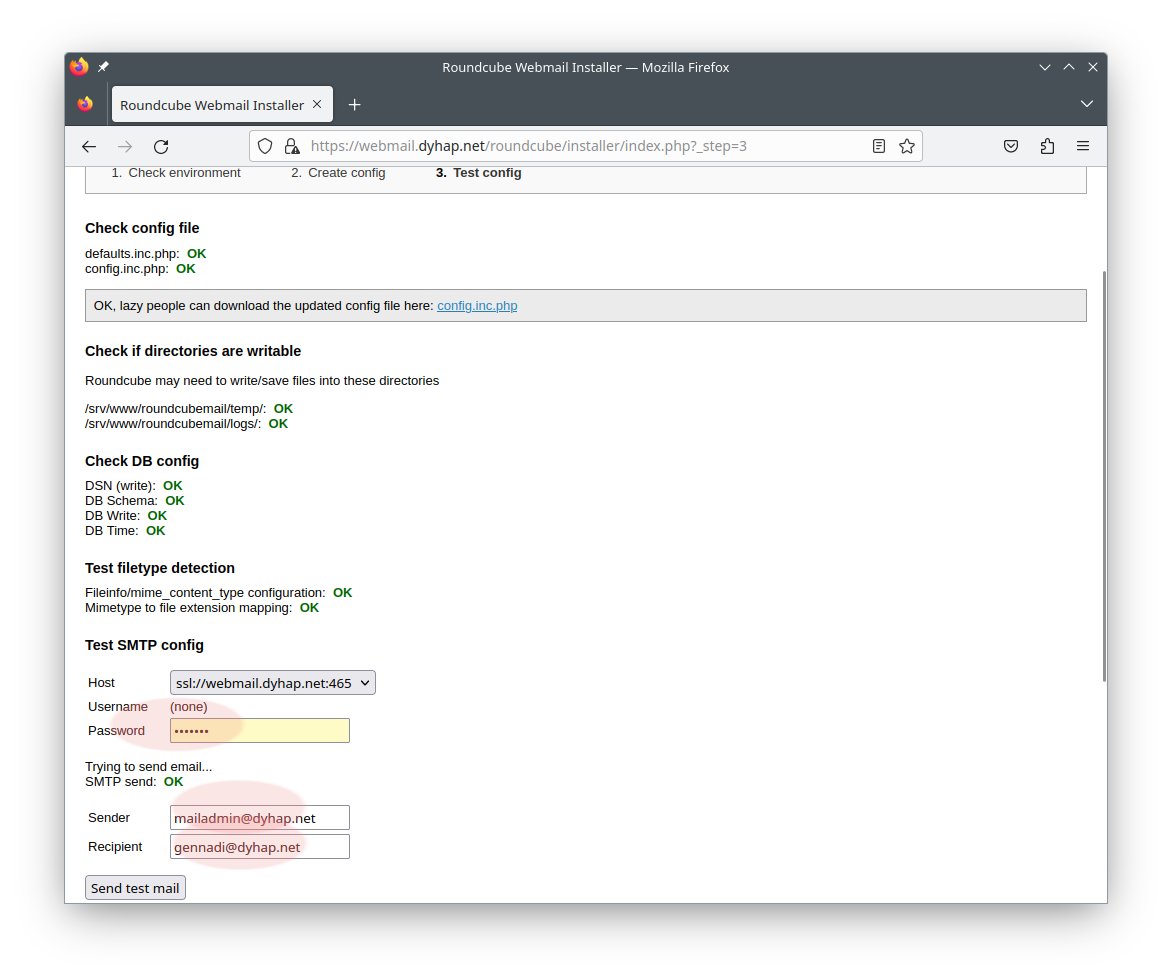Expand the SMTP Host dropdown
Screen dimensions: 1172x980
(x=272, y=683)
